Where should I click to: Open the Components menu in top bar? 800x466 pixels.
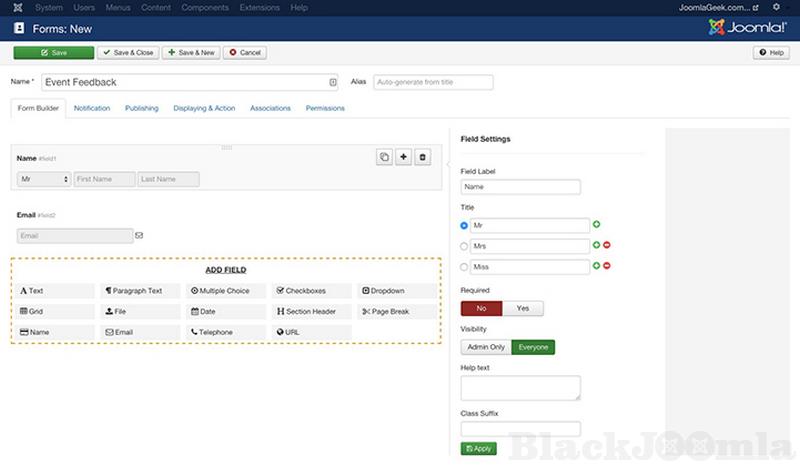(x=204, y=7)
